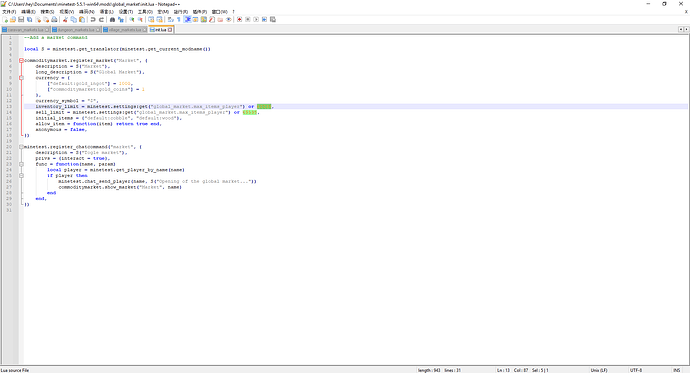Open the Plugins (P) menu

[199, 11]
